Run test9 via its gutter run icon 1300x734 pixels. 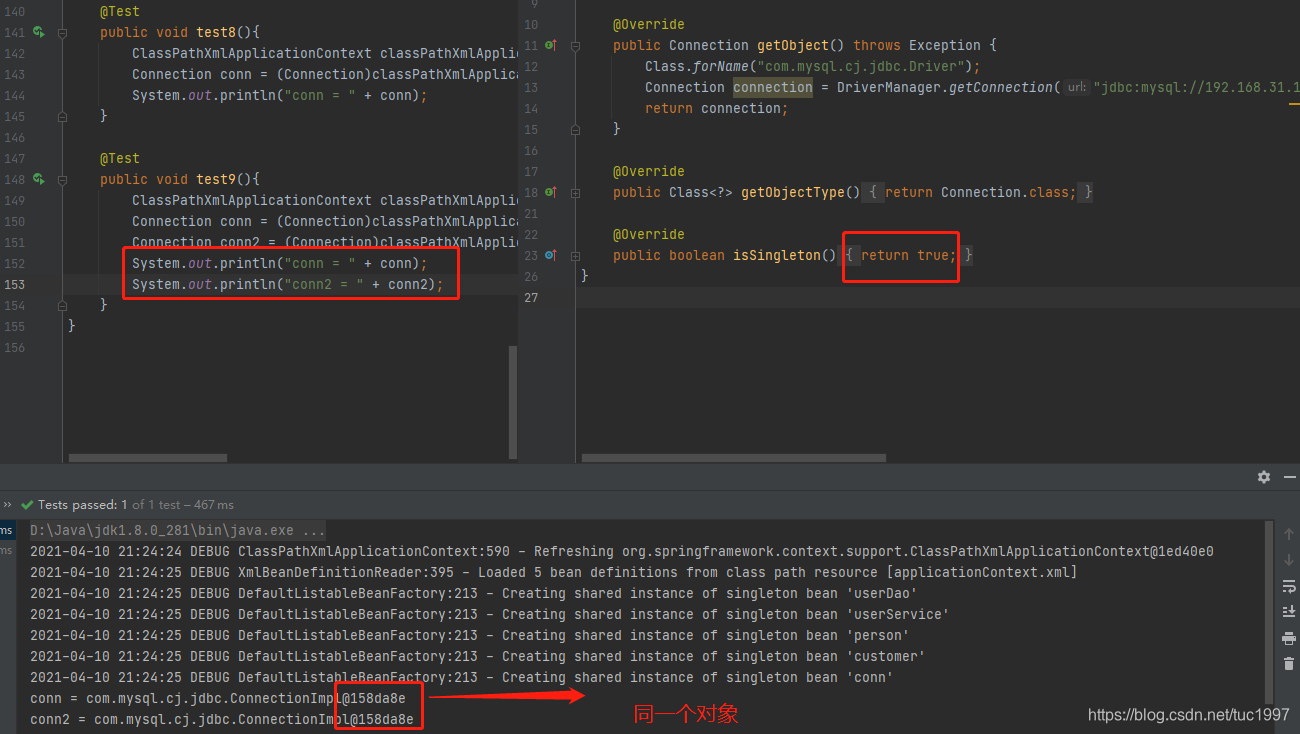point(39,179)
